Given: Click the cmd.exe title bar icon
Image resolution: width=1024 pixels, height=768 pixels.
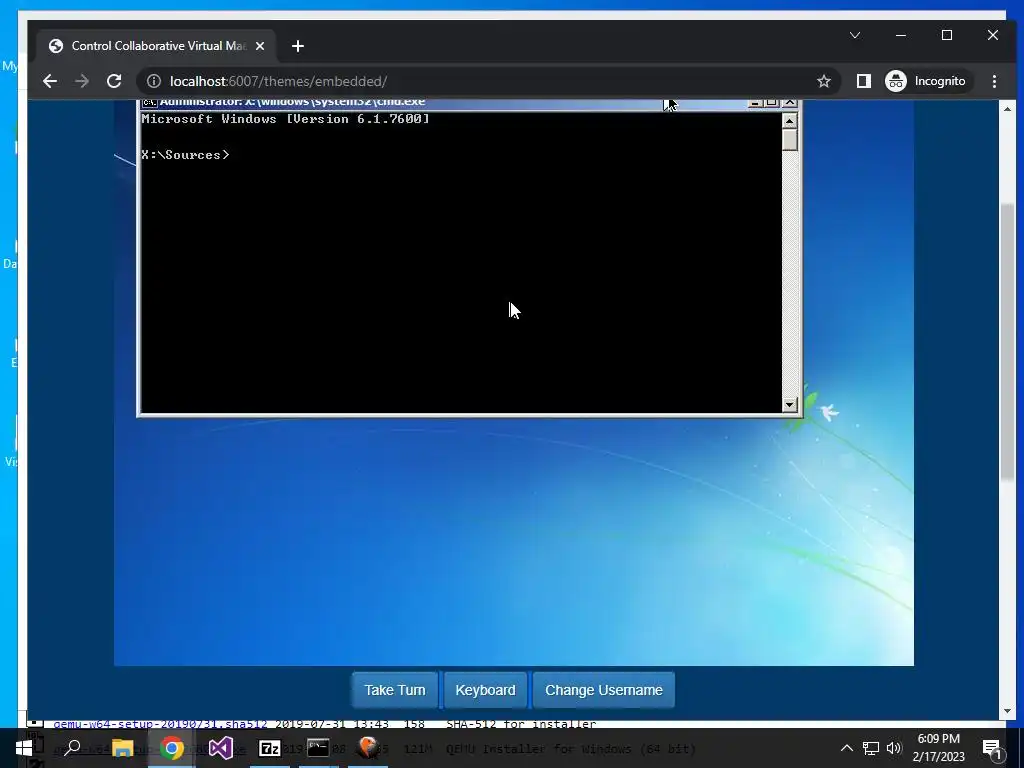Looking at the screenshot, I should [150, 103].
